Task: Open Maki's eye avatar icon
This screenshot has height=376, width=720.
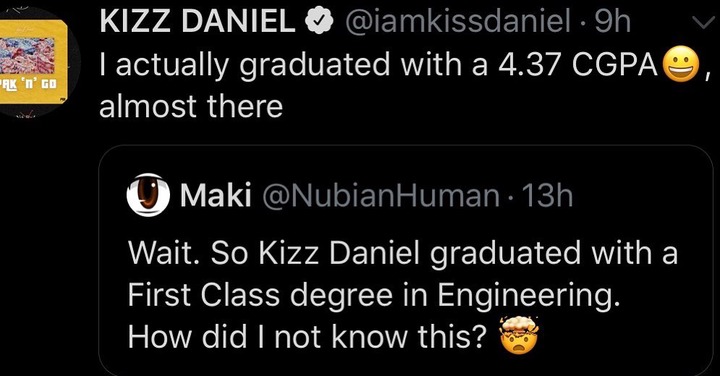Action: click(x=148, y=195)
